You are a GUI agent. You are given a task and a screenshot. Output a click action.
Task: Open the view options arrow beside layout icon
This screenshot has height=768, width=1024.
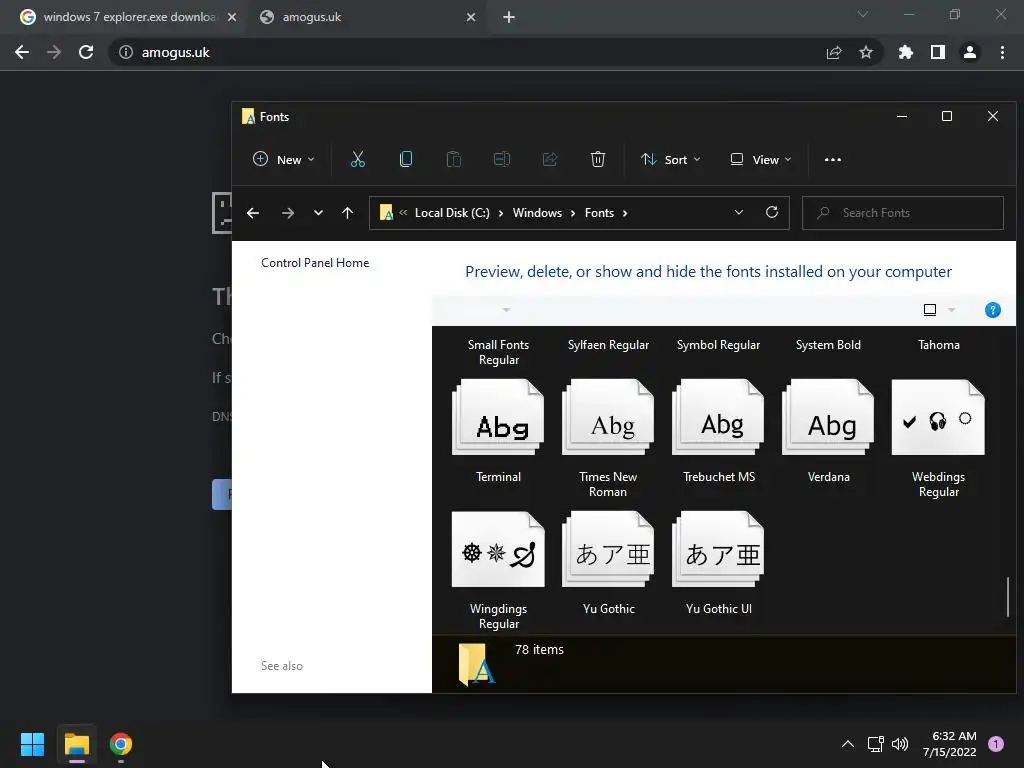(952, 310)
